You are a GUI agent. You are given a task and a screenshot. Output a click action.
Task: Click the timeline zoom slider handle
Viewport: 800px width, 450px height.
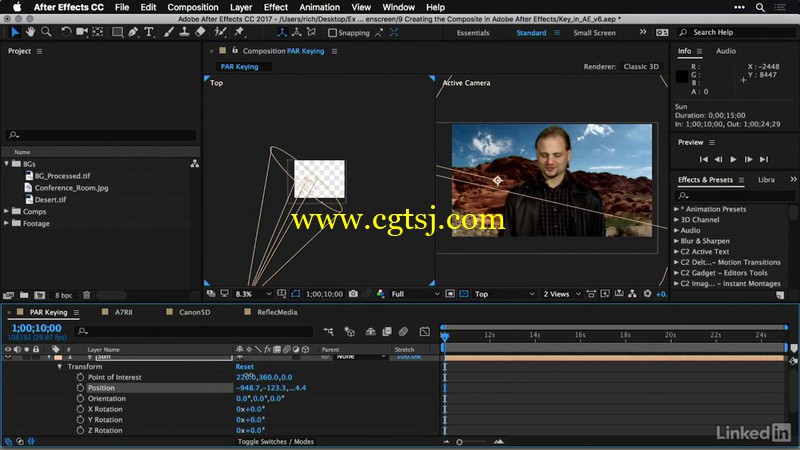(x=459, y=442)
